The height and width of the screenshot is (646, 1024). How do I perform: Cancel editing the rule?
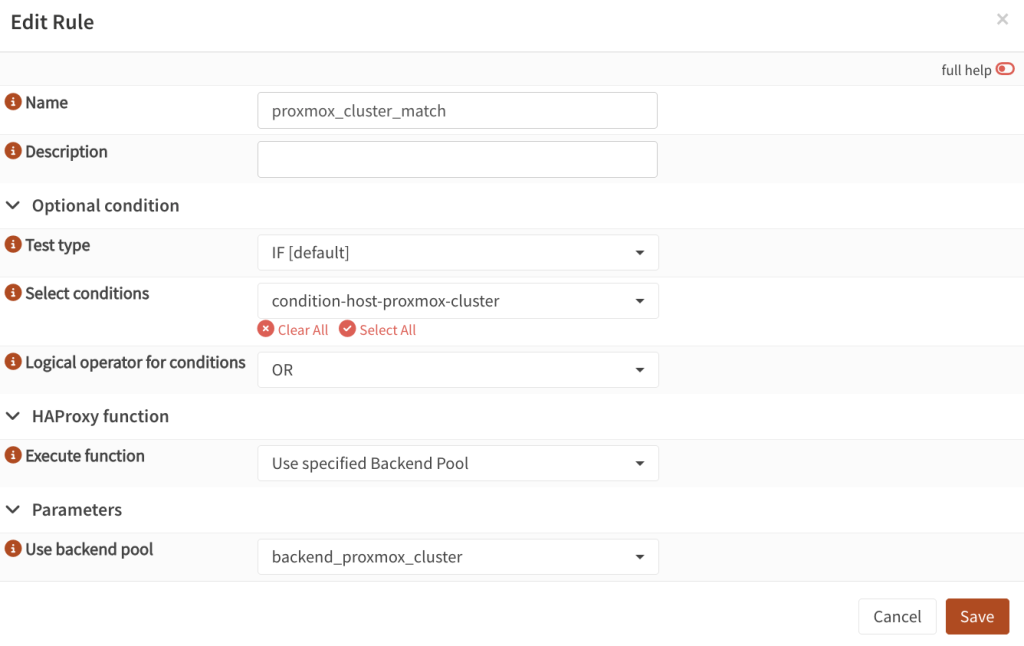coord(897,616)
